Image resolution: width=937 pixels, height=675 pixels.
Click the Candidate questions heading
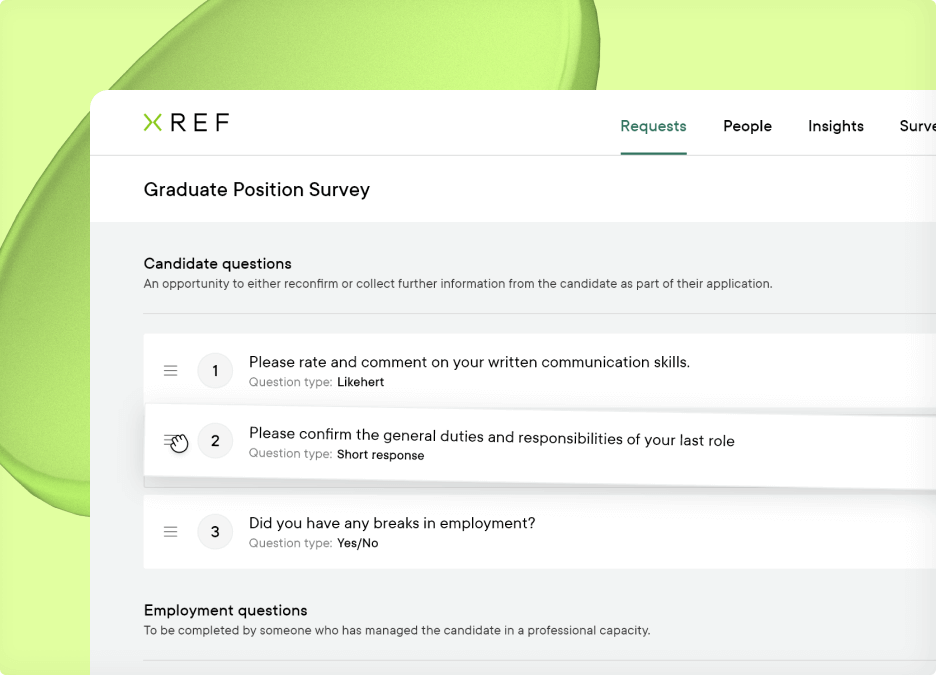click(x=217, y=263)
